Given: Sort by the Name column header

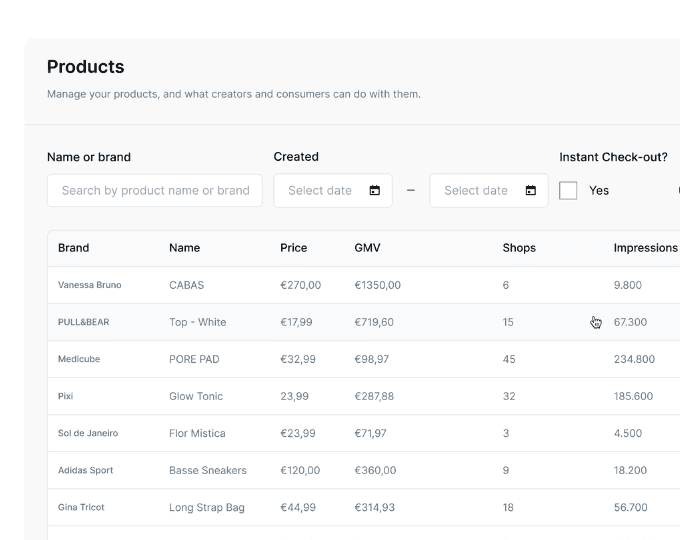Looking at the screenshot, I should 184,248.
